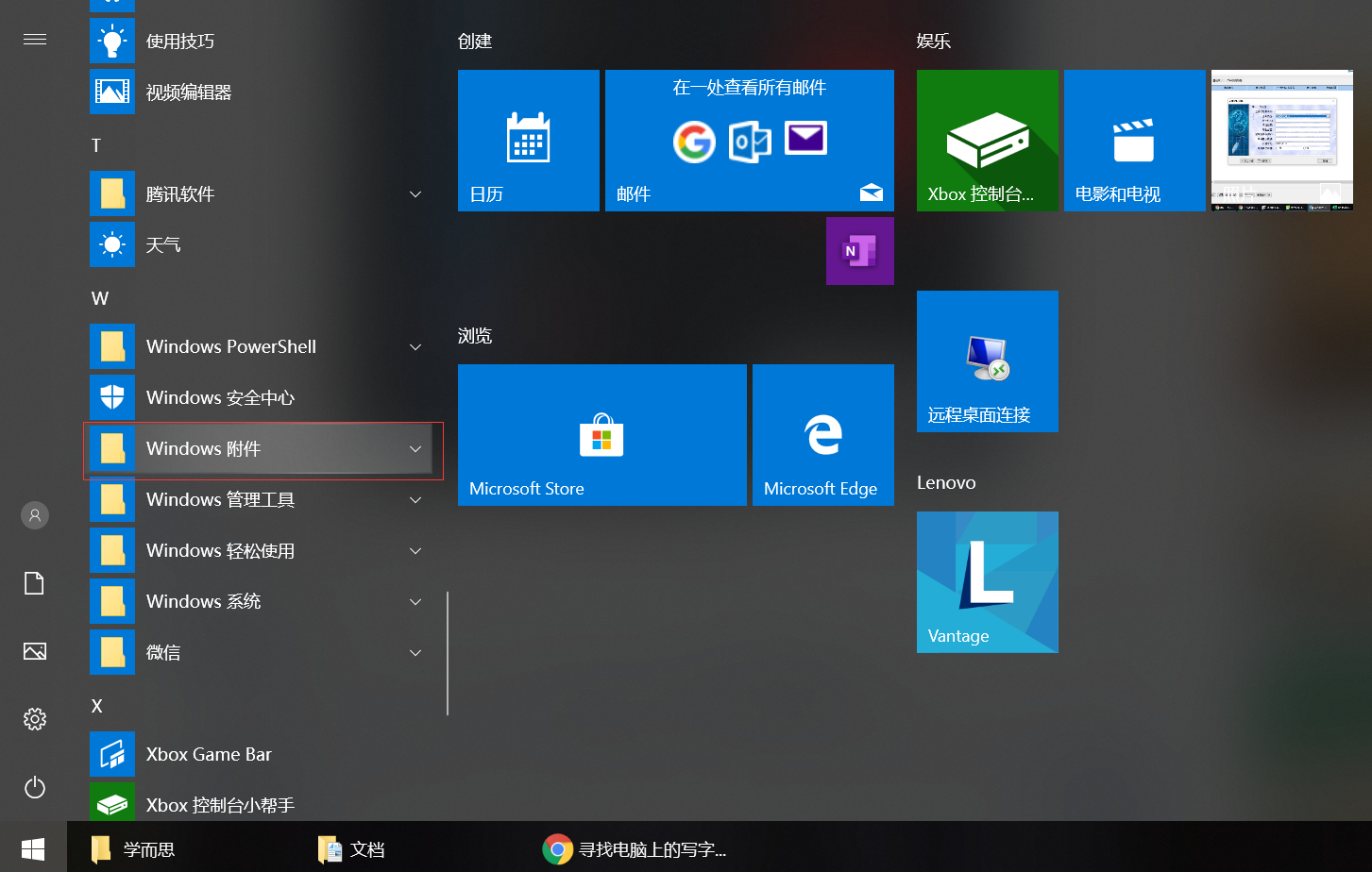This screenshot has width=1372, height=872.
Task: Click the 创建 group title
Action: 475,42
